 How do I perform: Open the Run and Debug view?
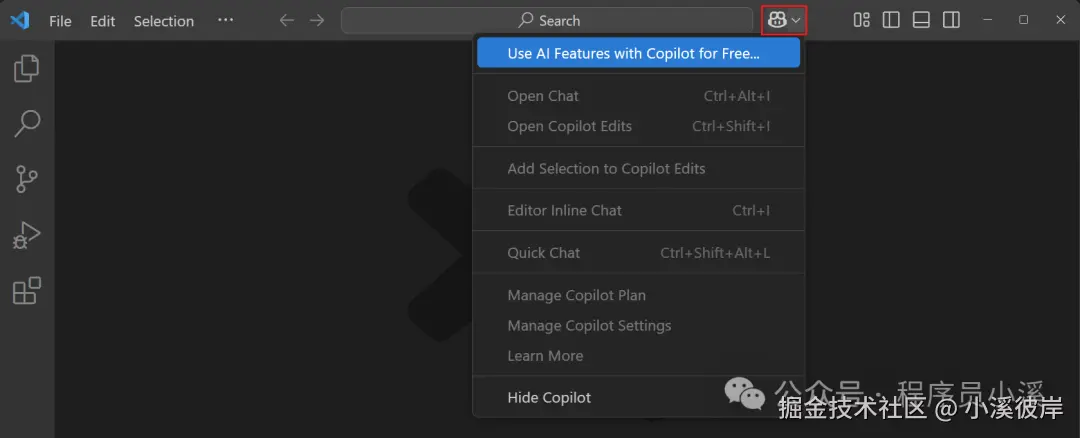[x=26, y=236]
